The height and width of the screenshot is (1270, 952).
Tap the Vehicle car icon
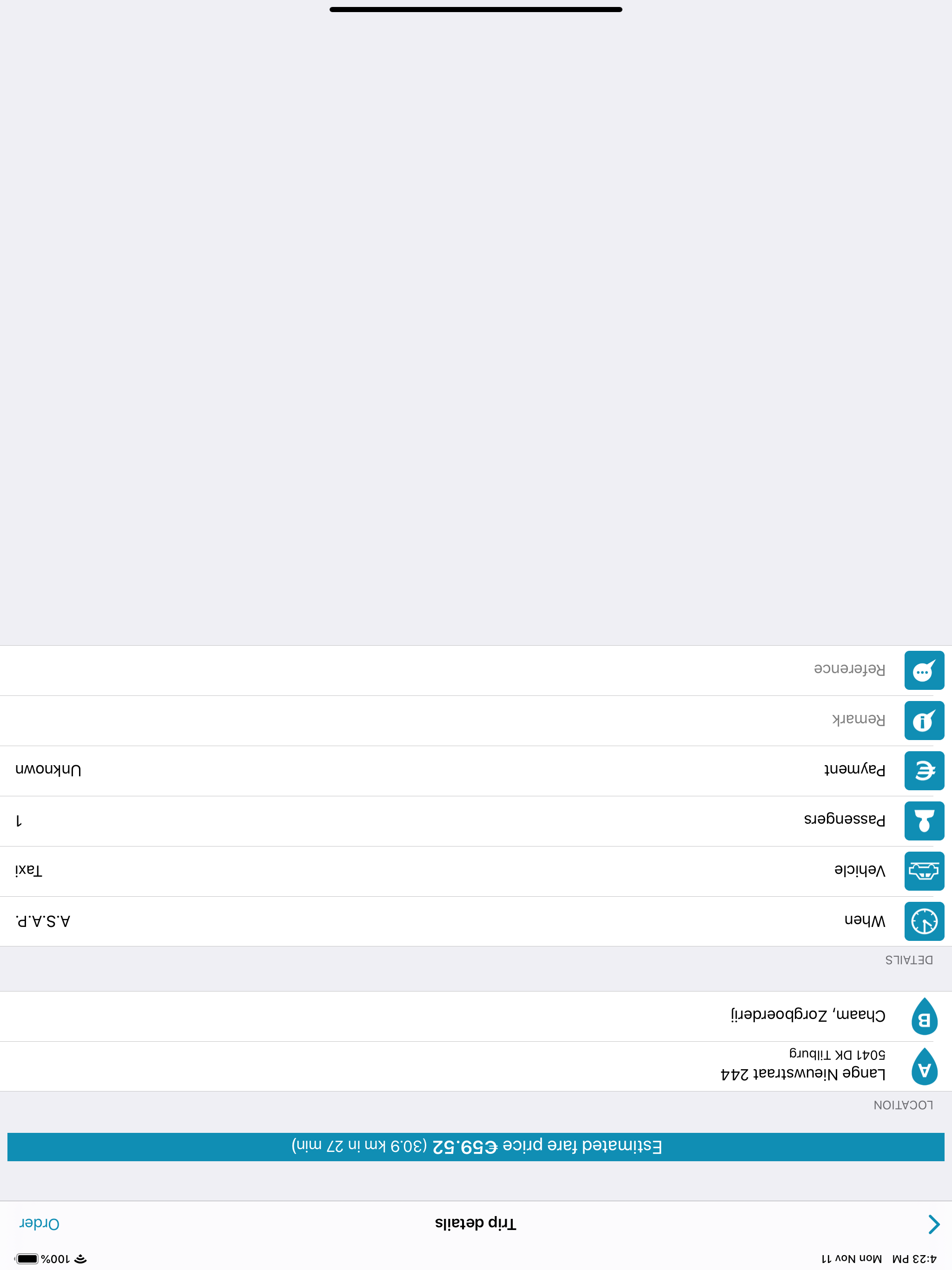point(924,871)
